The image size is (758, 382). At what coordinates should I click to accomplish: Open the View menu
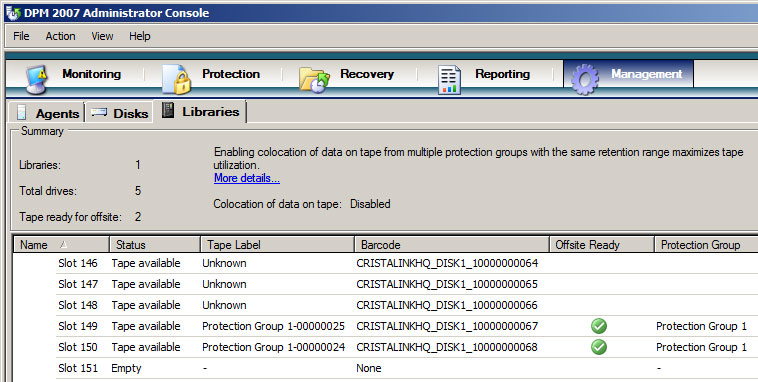(x=102, y=36)
